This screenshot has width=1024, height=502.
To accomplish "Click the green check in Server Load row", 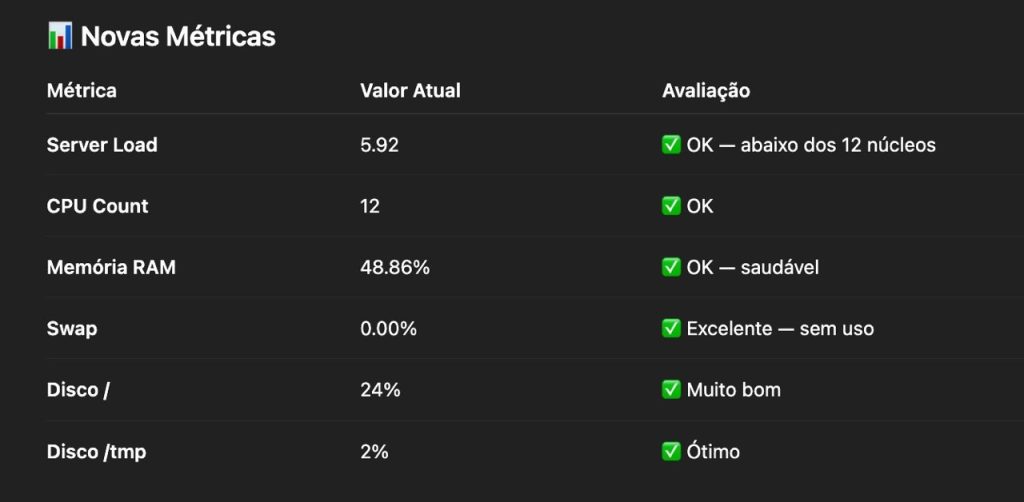I will [671, 145].
